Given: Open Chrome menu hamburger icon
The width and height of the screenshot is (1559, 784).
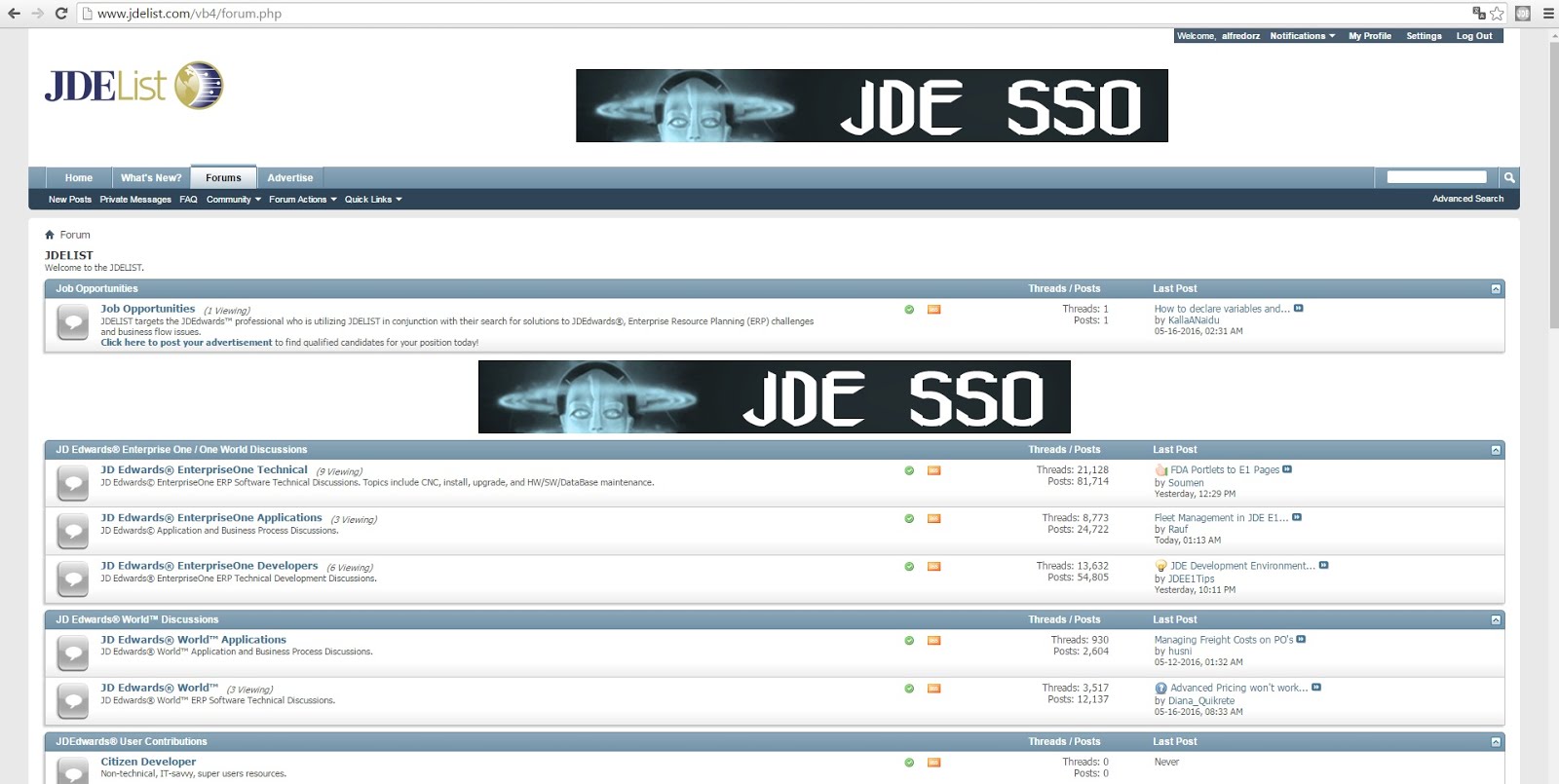Looking at the screenshot, I should click(1548, 14).
